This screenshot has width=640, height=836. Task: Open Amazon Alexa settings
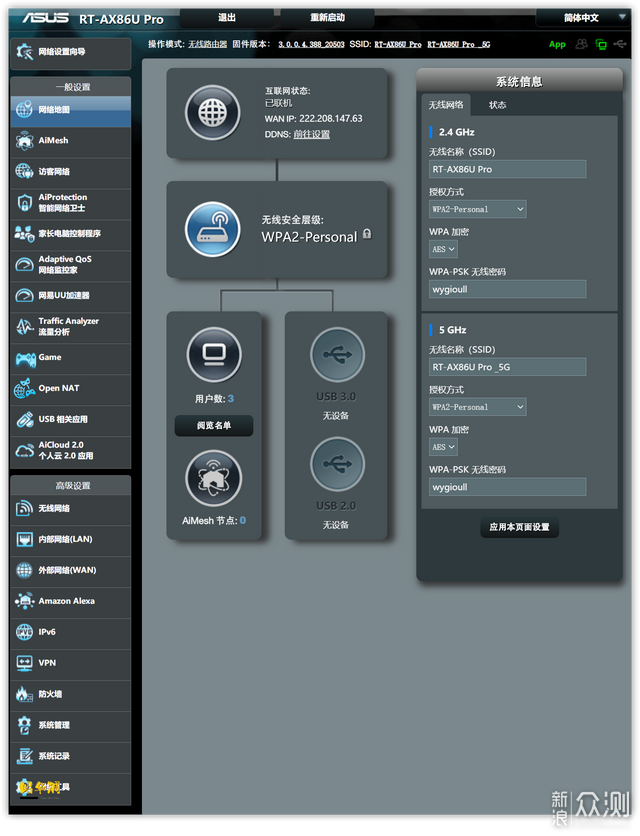pyautogui.click(x=70, y=602)
